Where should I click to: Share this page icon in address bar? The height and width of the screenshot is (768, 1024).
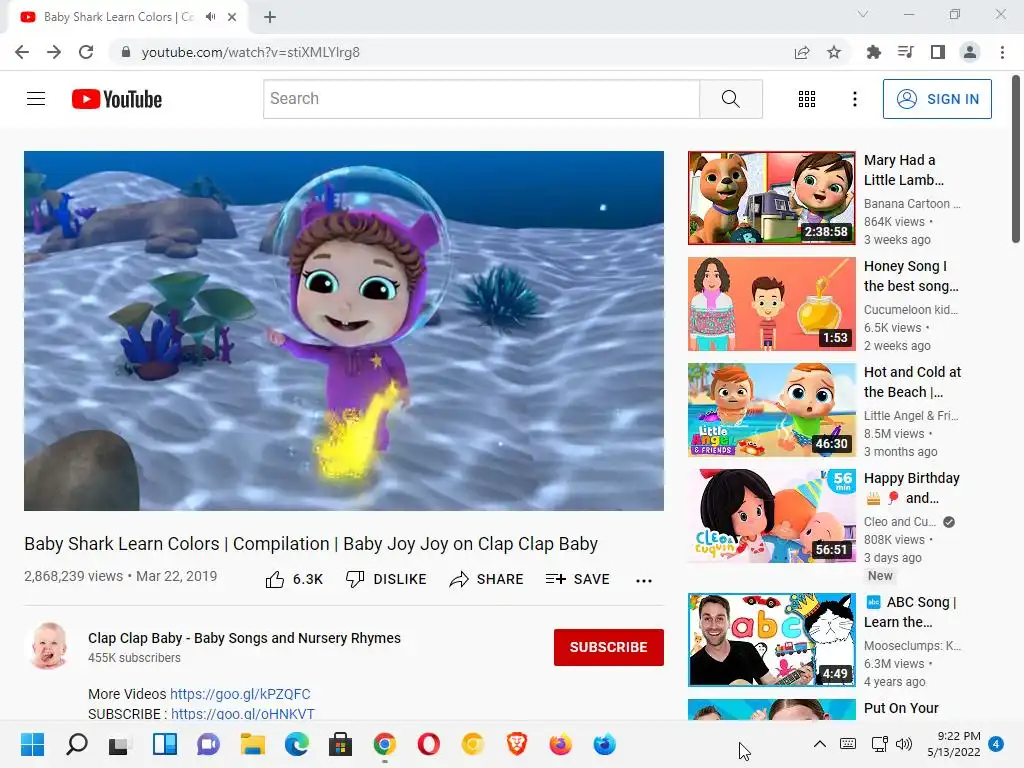802,52
